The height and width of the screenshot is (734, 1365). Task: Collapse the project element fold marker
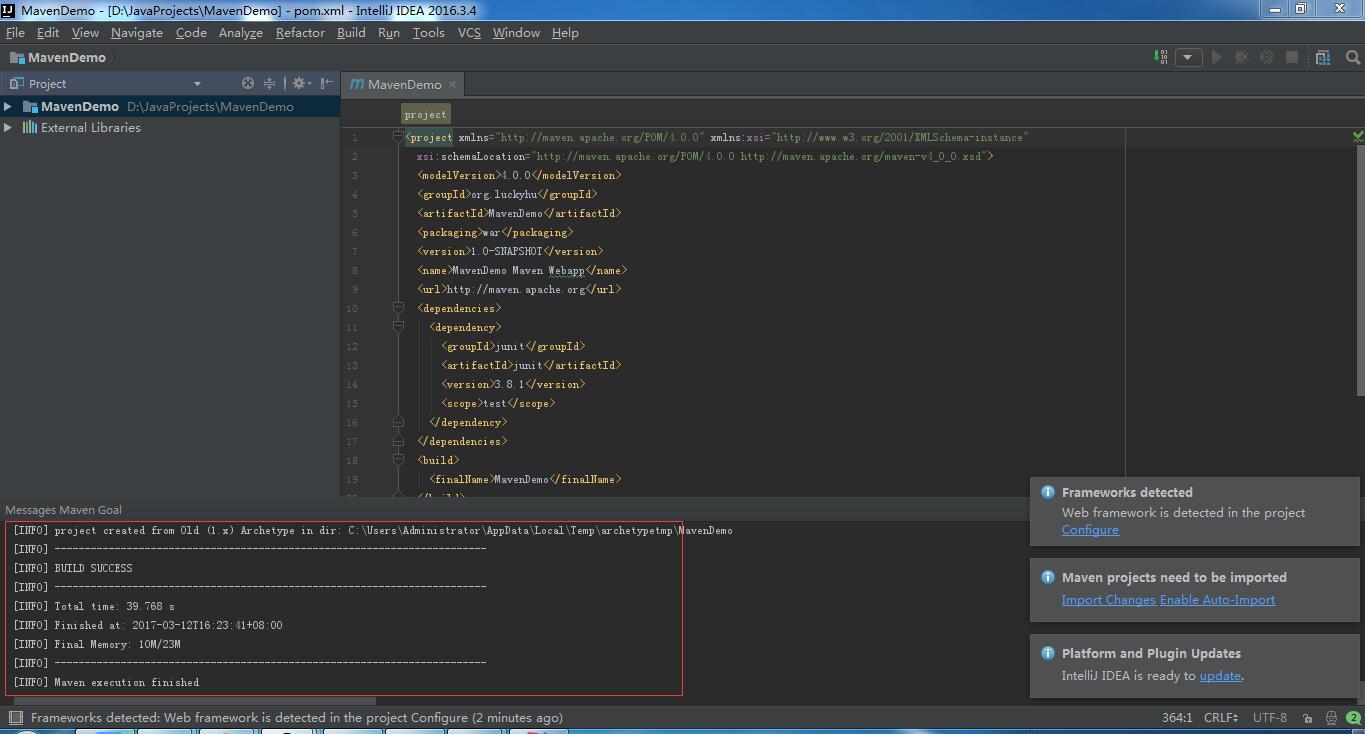(398, 137)
